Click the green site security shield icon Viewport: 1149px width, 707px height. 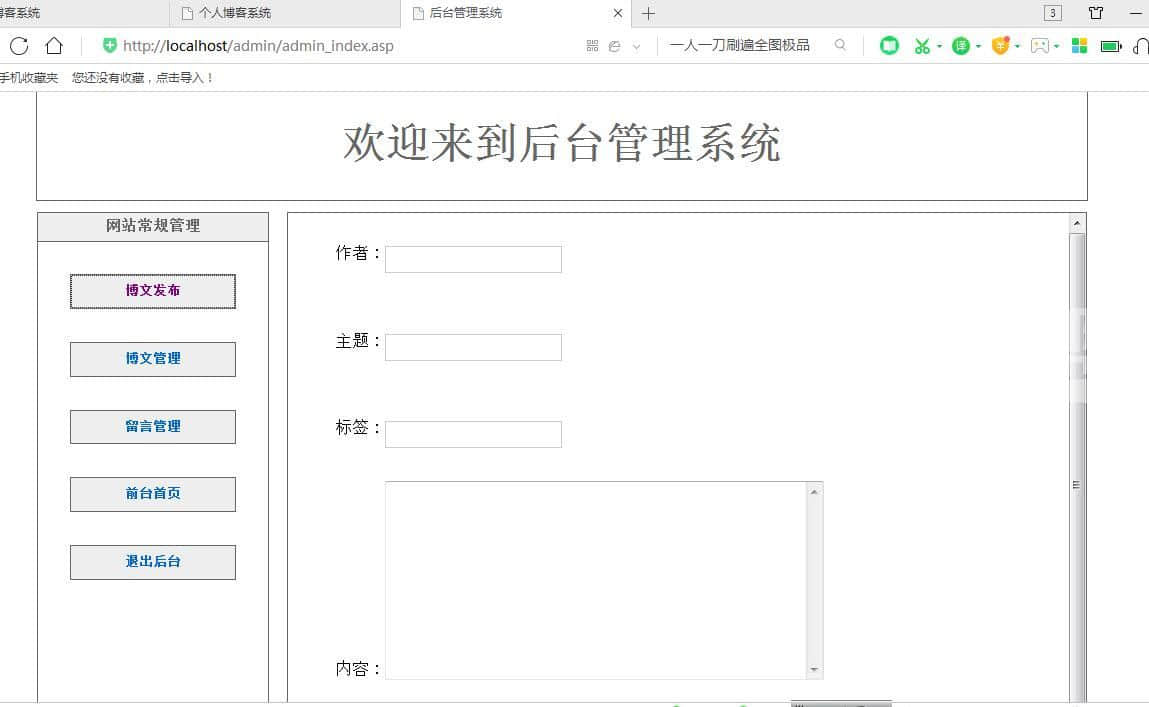tap(110, 45)
